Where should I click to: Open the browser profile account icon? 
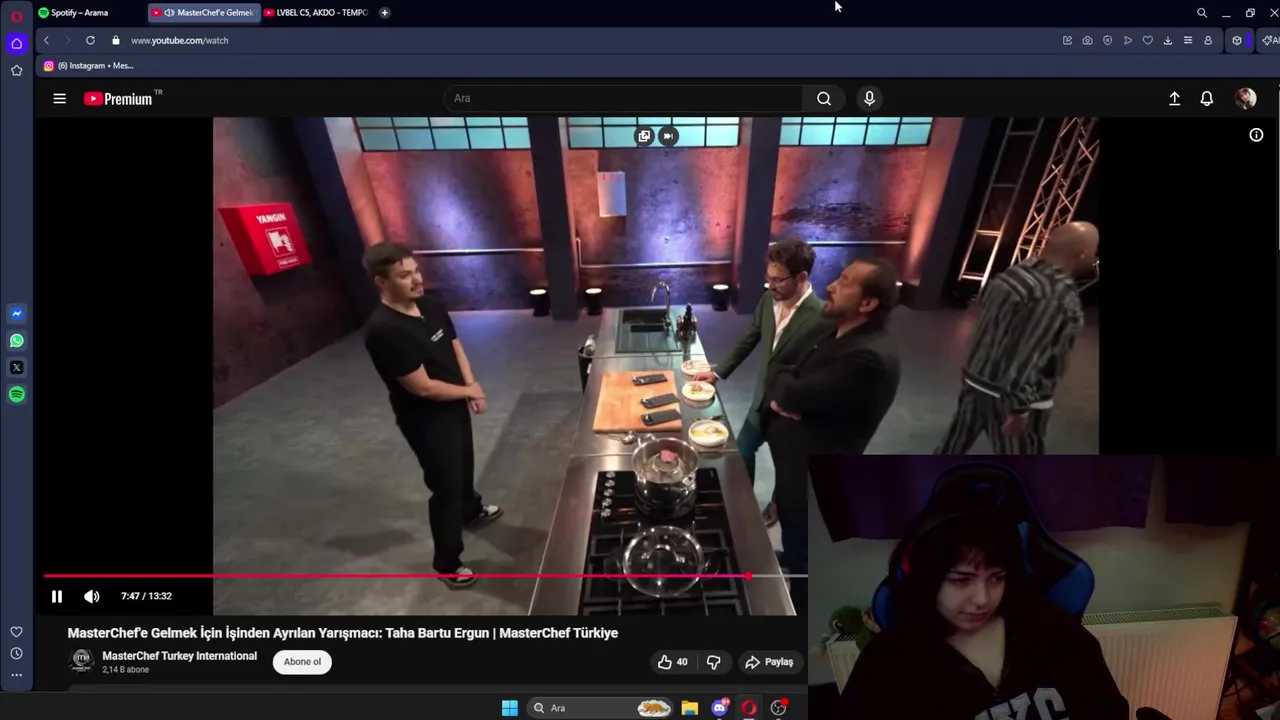(1207, 40)
